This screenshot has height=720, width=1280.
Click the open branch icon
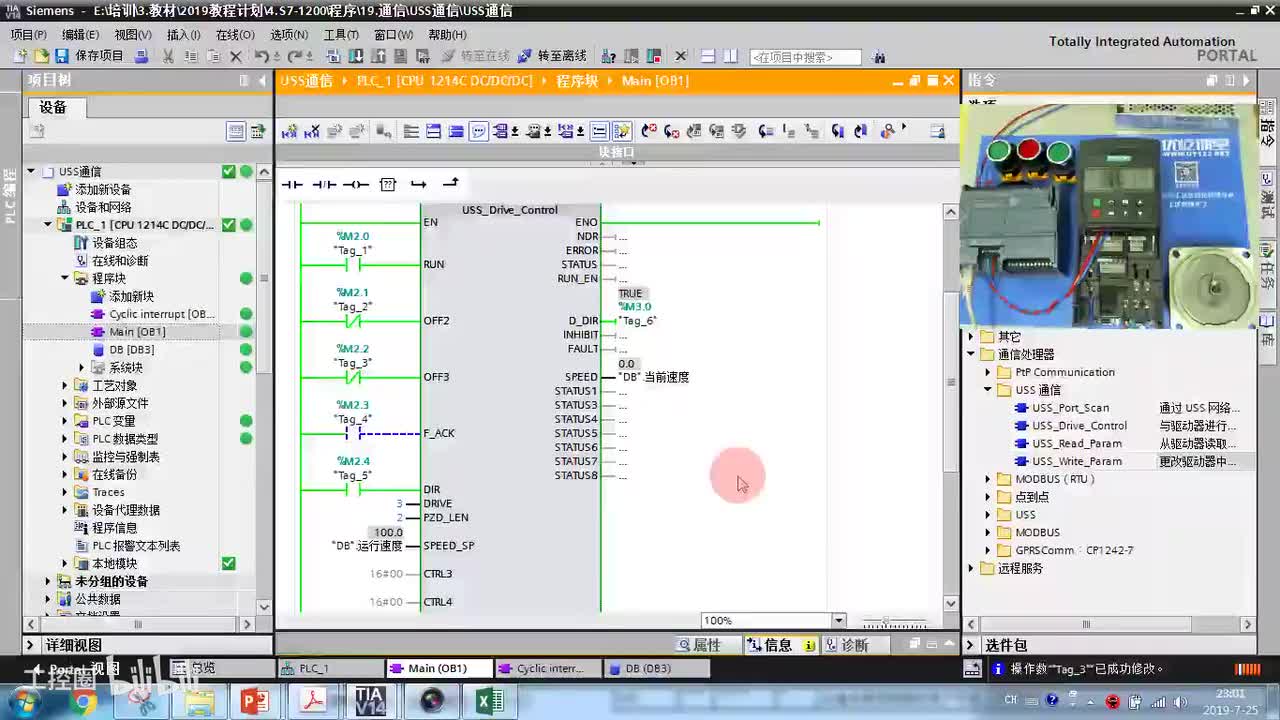pos(419,184)
